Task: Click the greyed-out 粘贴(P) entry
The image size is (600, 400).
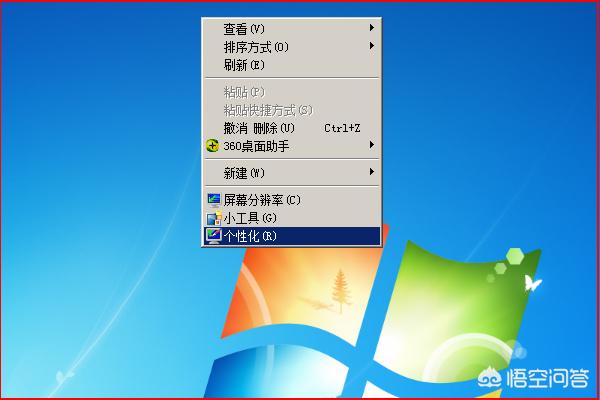Action: click(x=244, y=92)
